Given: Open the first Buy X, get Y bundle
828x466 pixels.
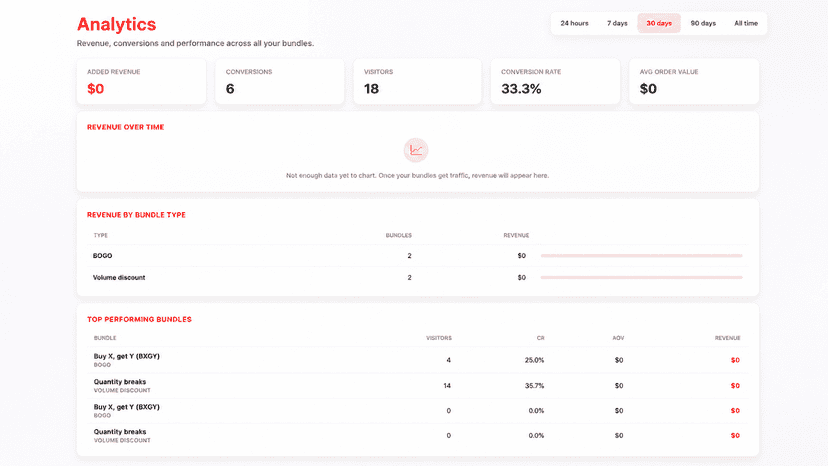Looking at the screenshot, I should coord(417,360).
